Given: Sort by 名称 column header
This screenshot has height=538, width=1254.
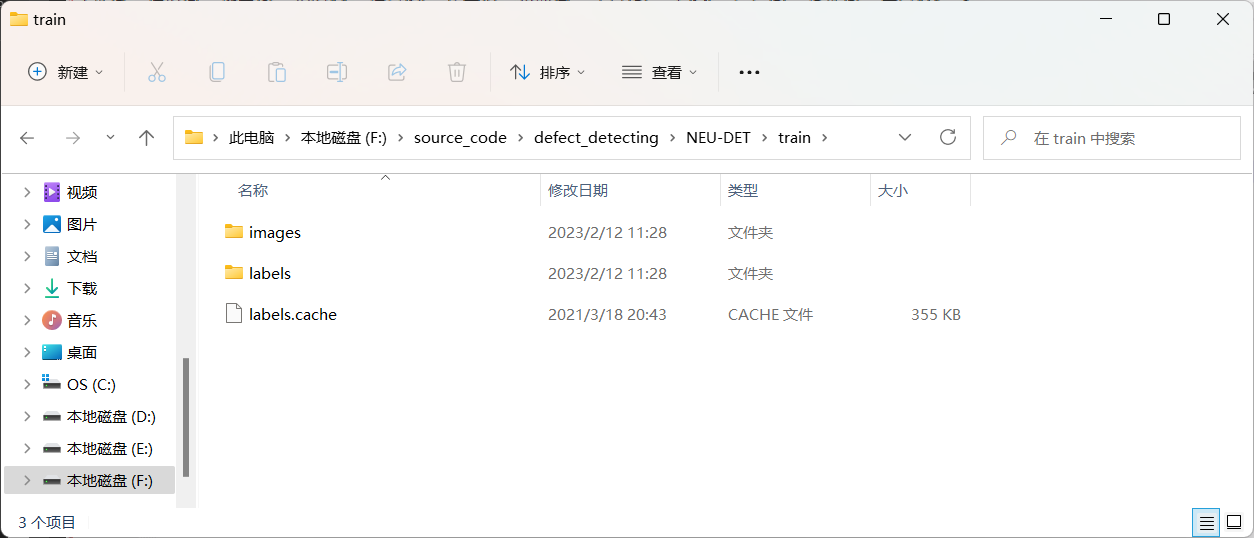Looking at the screenshot, I should (x=253, y=190).
